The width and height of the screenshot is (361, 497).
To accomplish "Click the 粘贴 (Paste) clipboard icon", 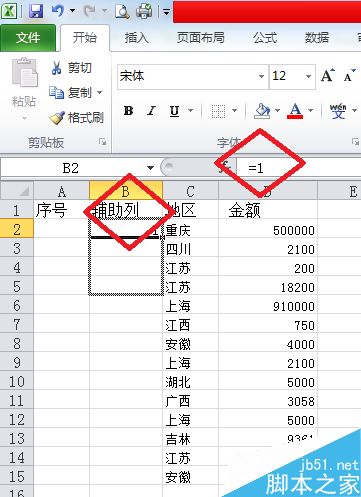I will pyautogui.click(x=25, y=72).
